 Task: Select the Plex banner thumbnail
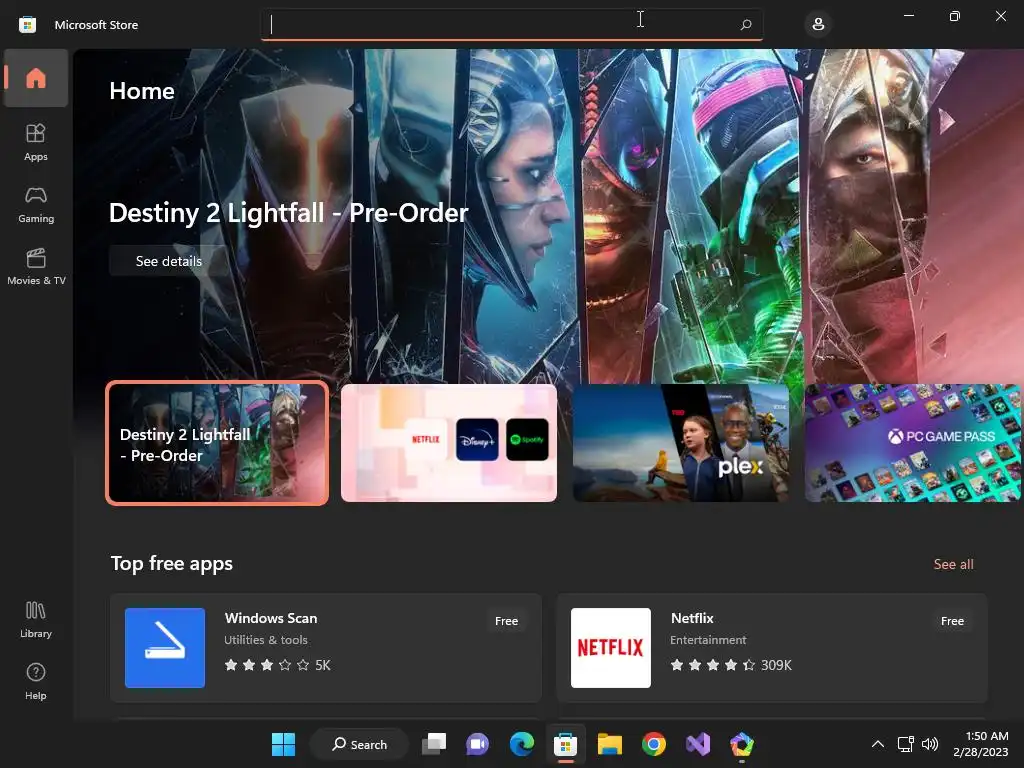coord(680,443)
